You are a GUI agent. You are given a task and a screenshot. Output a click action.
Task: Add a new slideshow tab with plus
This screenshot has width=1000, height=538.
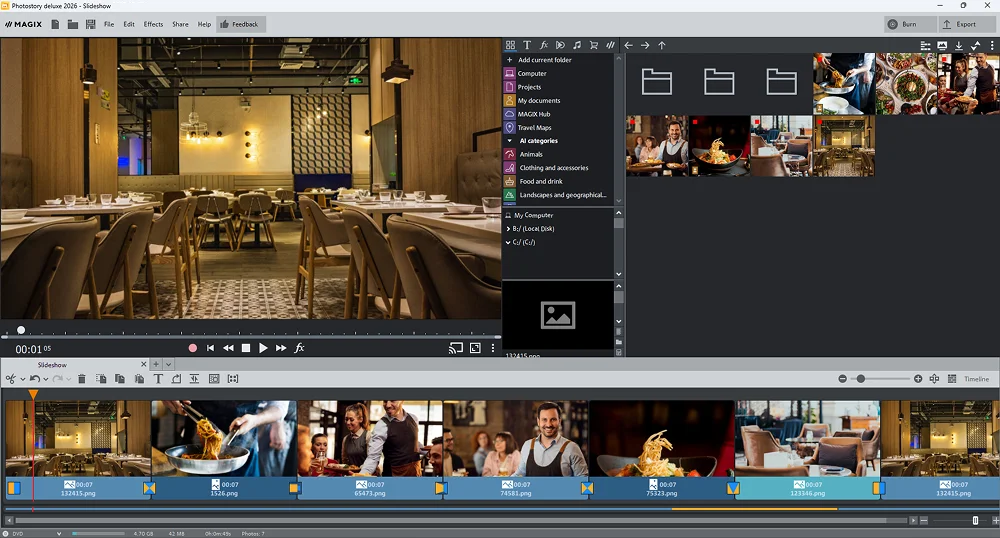(156, 365)
